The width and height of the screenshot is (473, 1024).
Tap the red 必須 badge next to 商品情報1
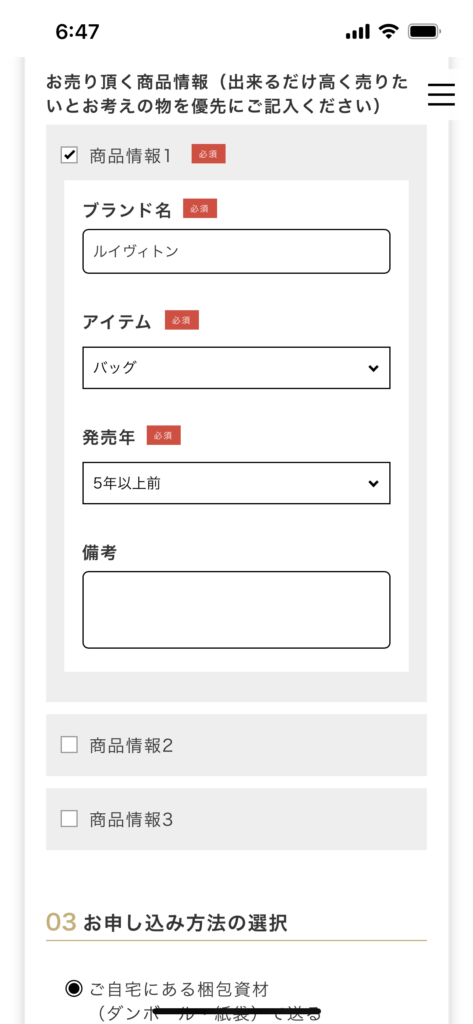(208, 154)
